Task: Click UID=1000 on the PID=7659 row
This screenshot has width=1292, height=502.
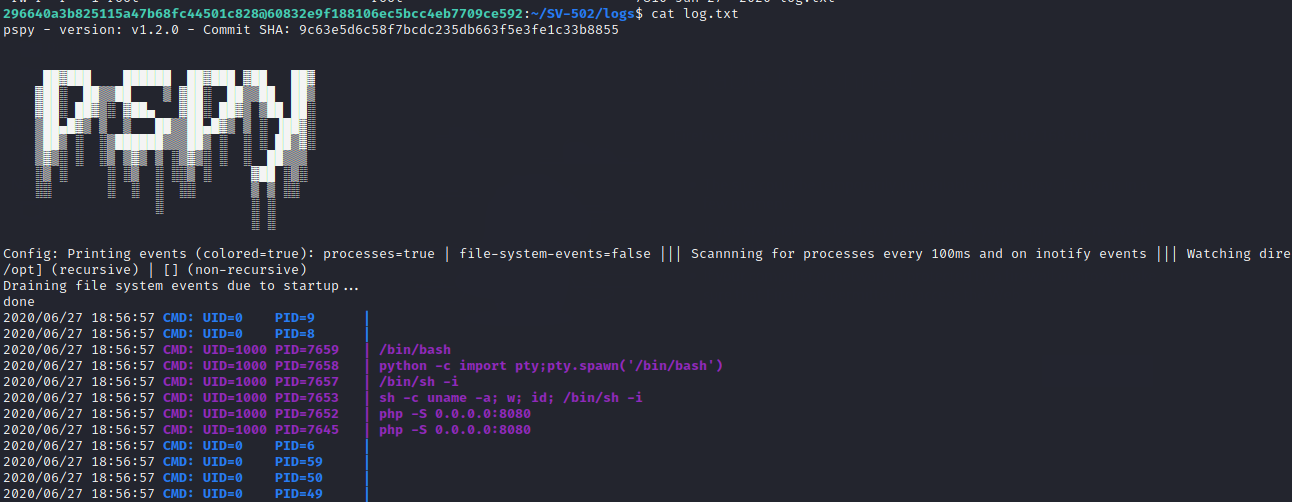Action: tap(235, 350)
